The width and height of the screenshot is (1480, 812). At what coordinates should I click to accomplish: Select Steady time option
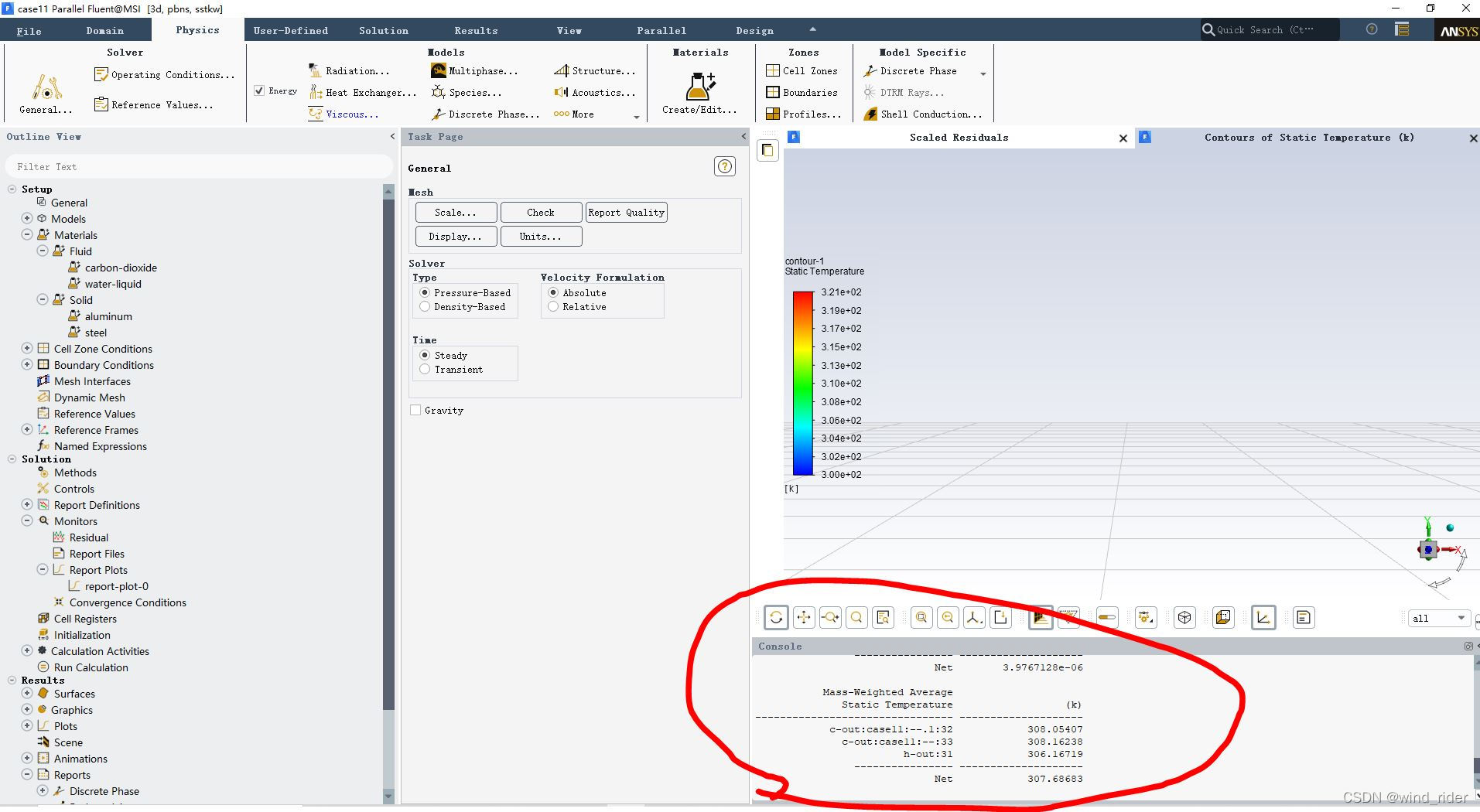pyautogui.click(x=425, y=355)
